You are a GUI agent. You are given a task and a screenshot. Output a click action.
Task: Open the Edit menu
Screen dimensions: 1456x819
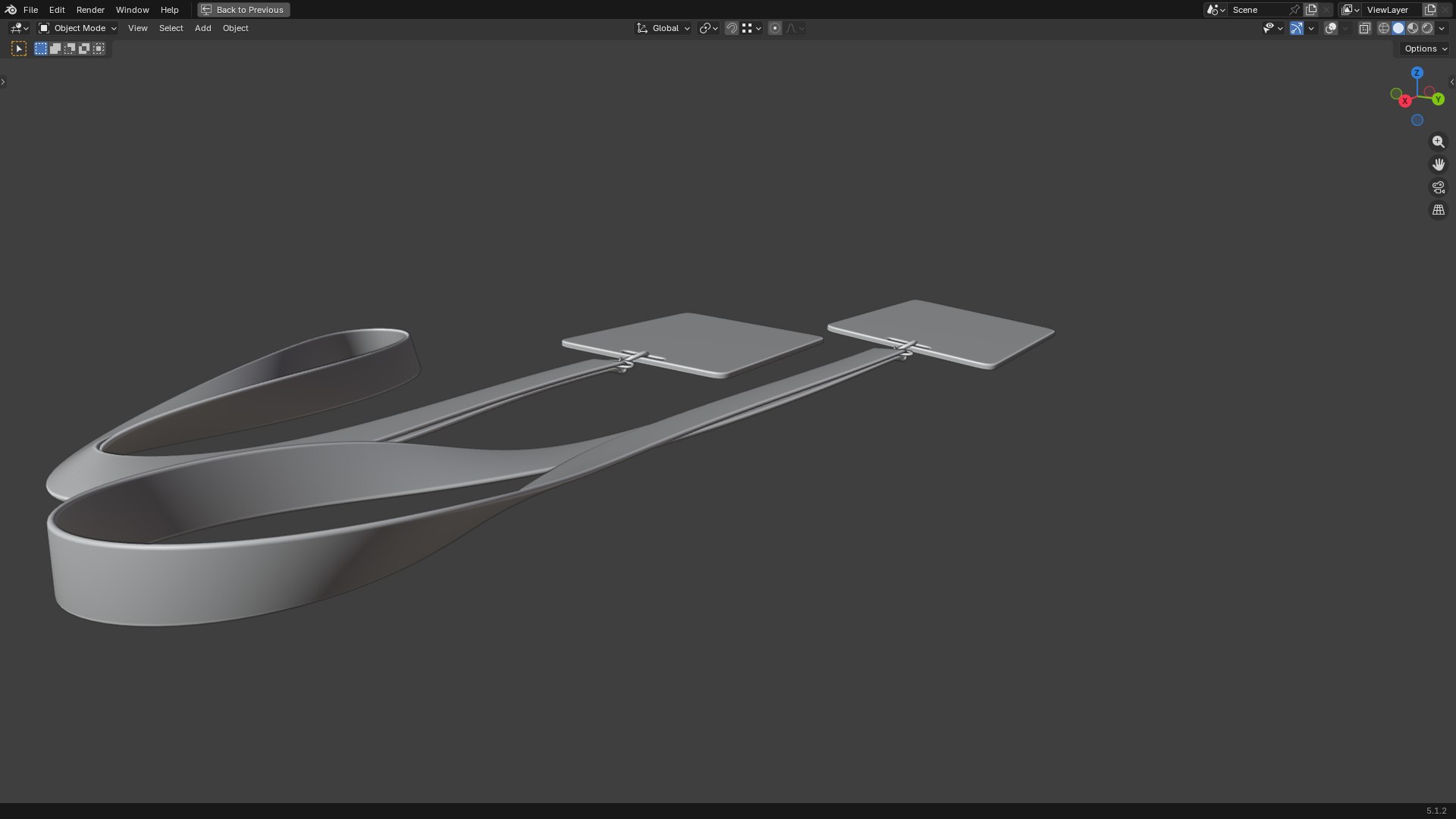[x=57, y=10]
